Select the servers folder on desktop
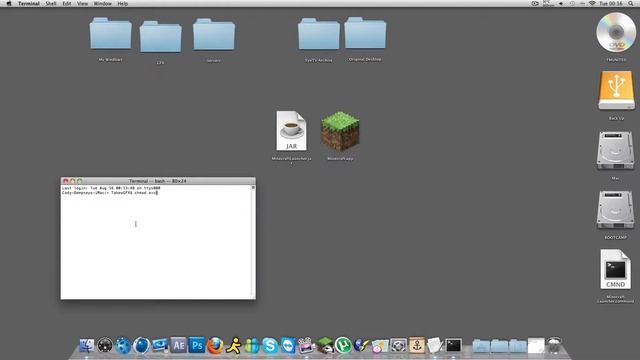 tap(214, 34)
